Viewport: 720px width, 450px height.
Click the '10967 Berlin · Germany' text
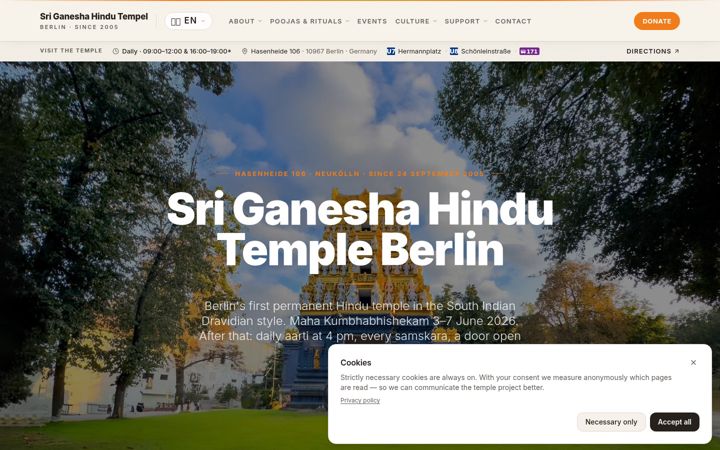(x=341, y=51)
